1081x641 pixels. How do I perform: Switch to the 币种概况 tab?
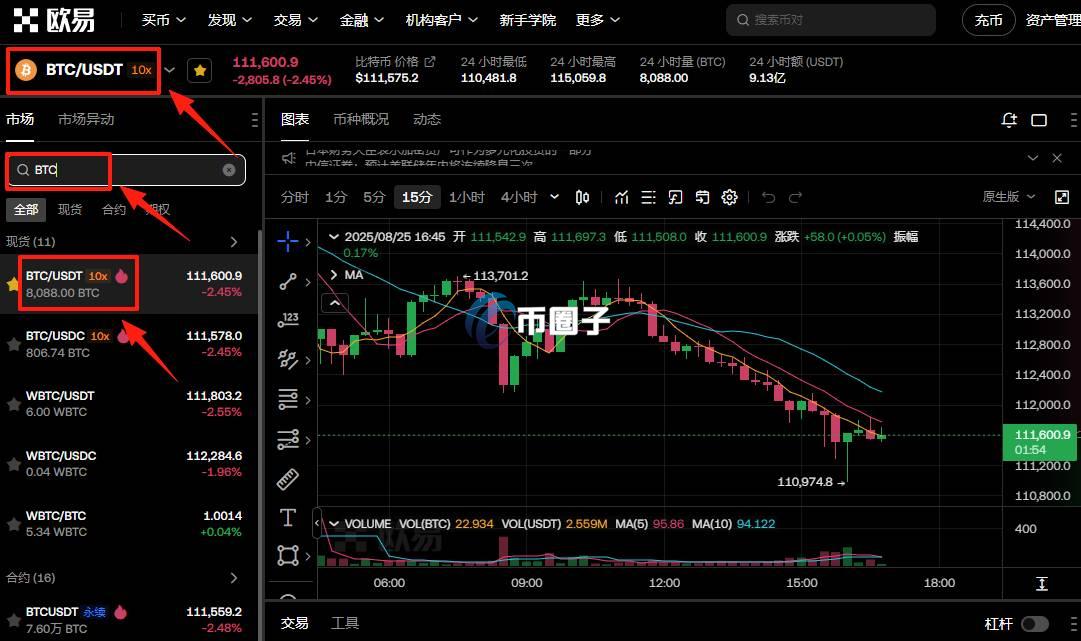361,119
